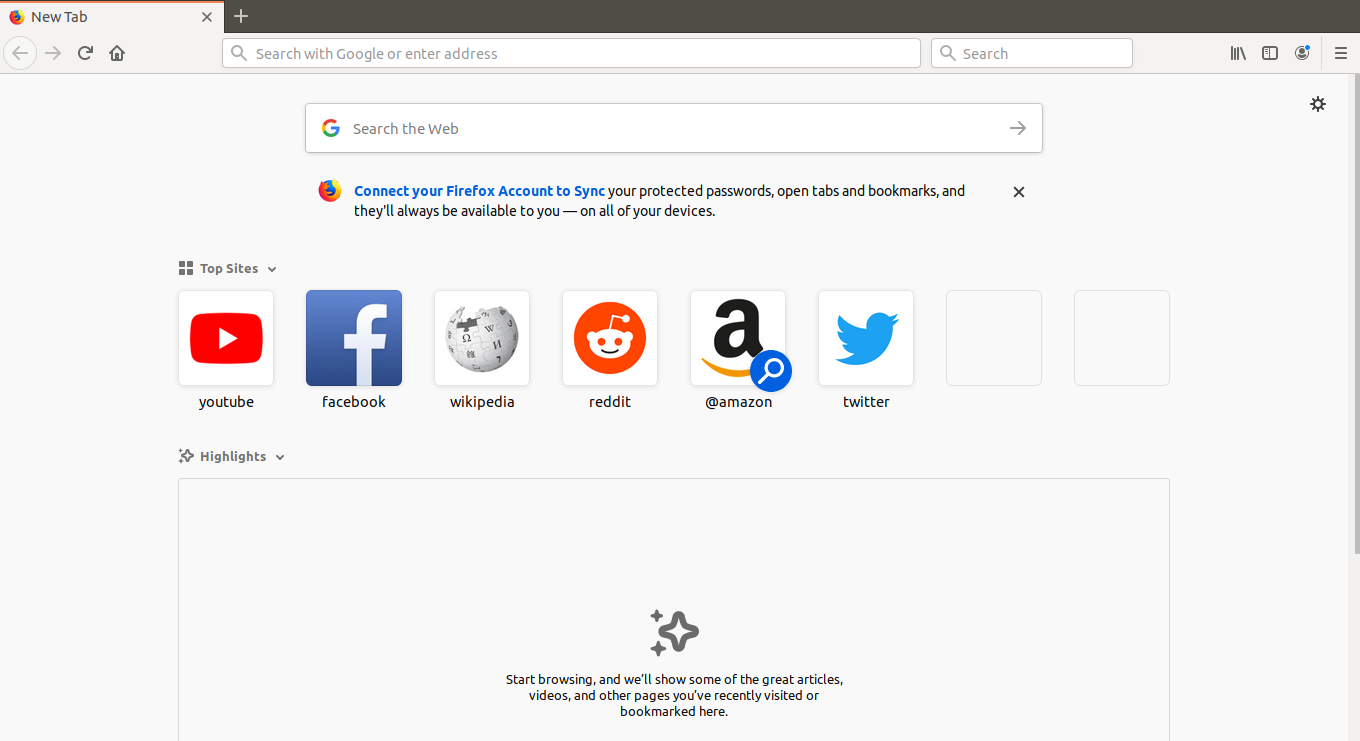Reload the current page
Viewport: 1360px width, 741px height.
[x=85, y=53]
